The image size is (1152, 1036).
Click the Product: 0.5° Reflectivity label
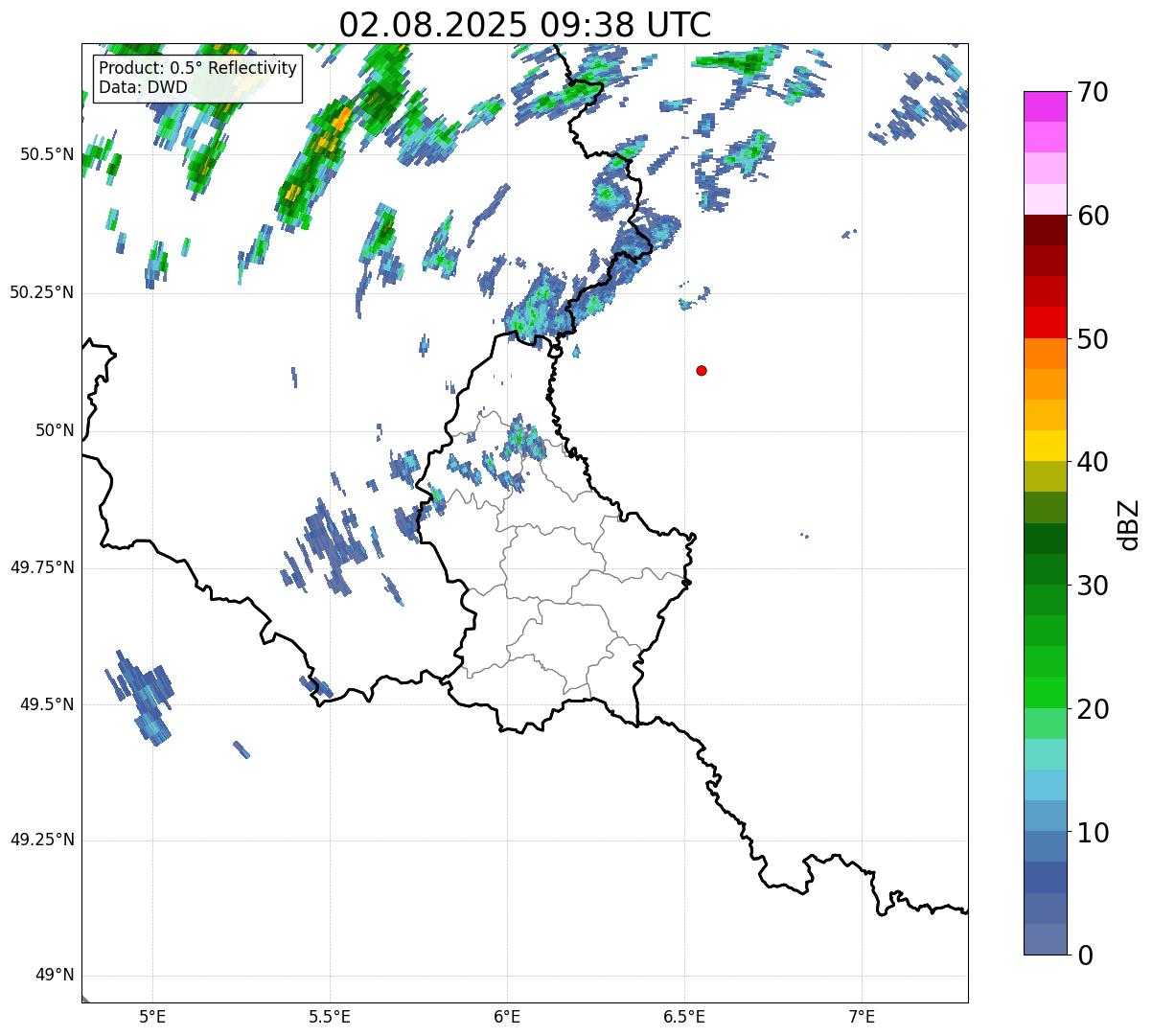coord(197,69)
